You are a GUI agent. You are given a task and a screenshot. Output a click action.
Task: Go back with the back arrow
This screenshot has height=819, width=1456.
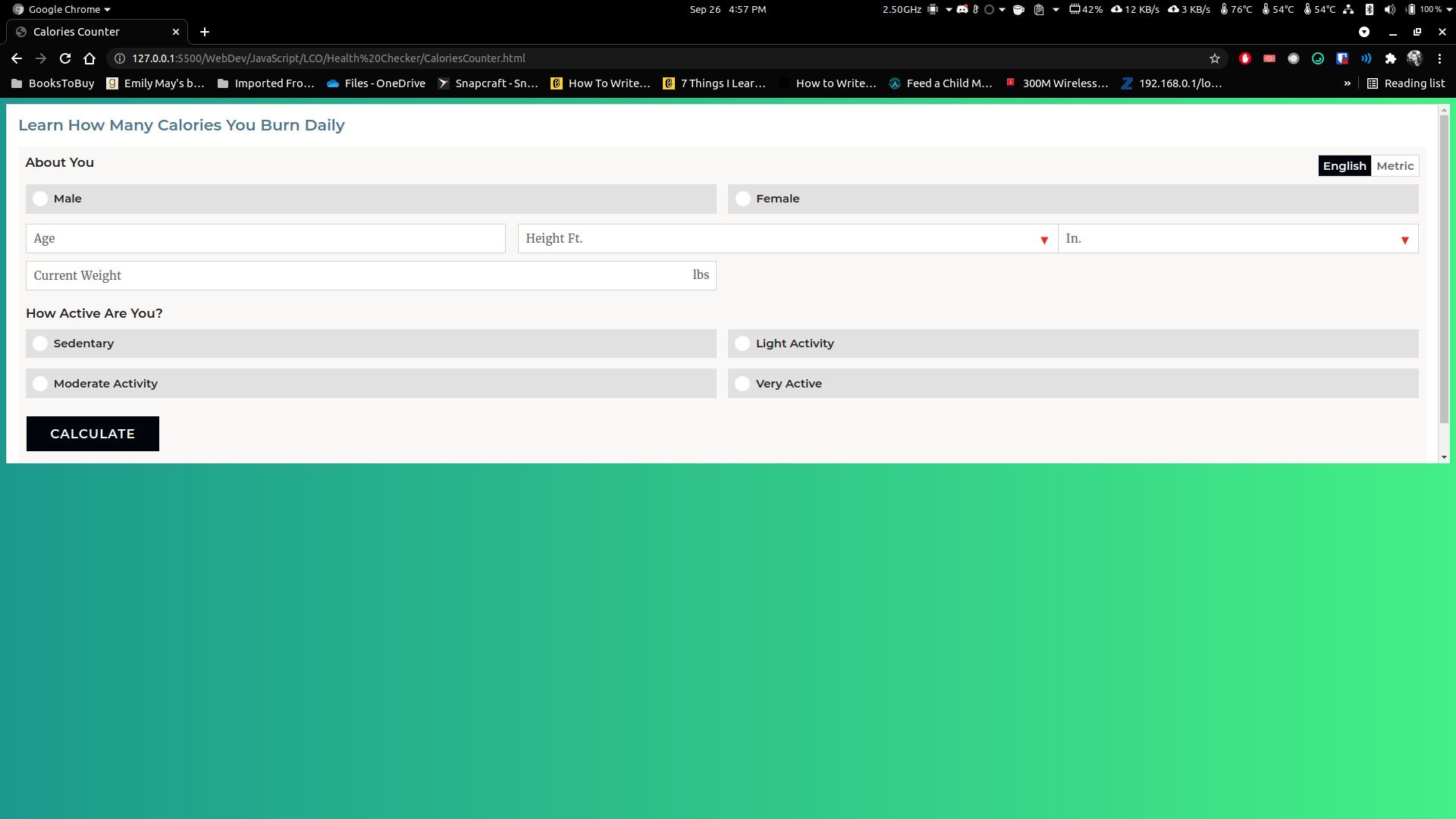17,58
